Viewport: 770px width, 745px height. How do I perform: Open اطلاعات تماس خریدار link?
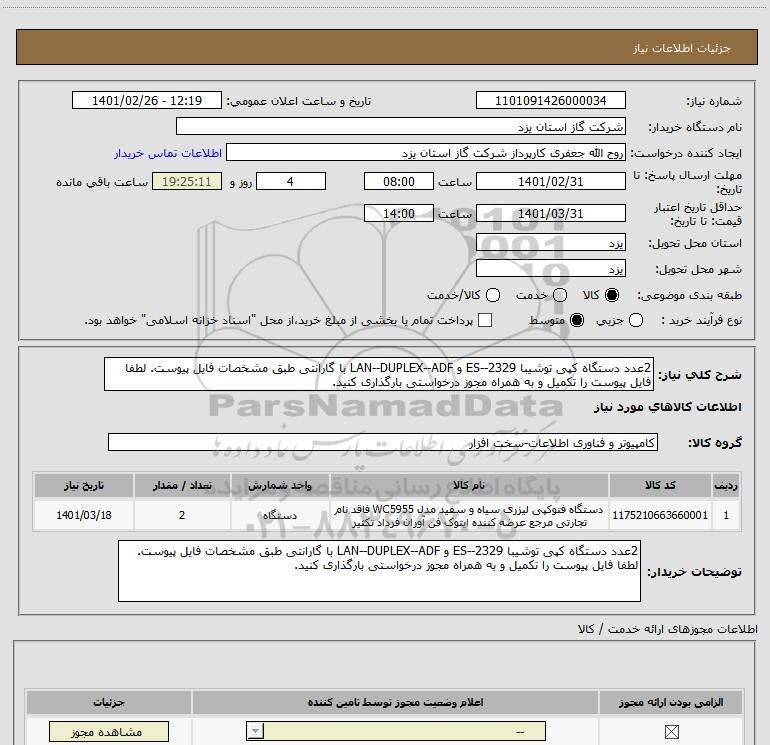168,153
